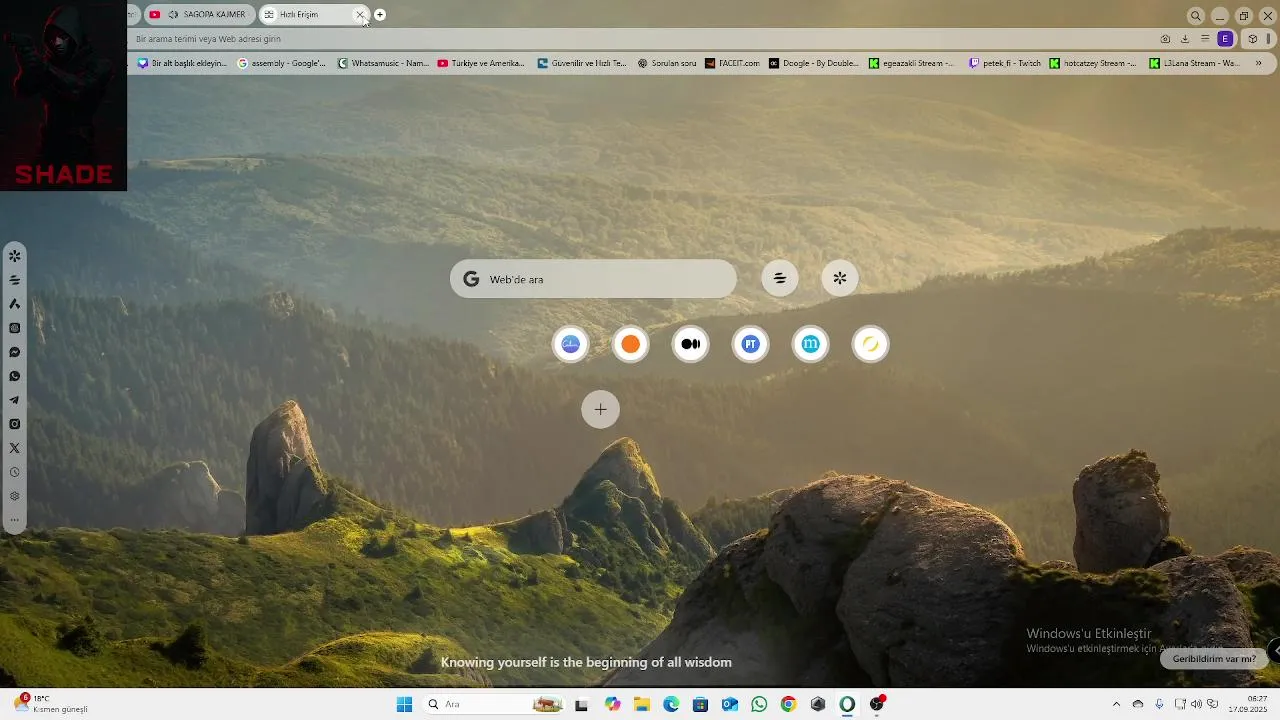The image size is (1280, 720).
Task: Open the ChatGPT sidebar icon
Action: (x=14, y=328)
